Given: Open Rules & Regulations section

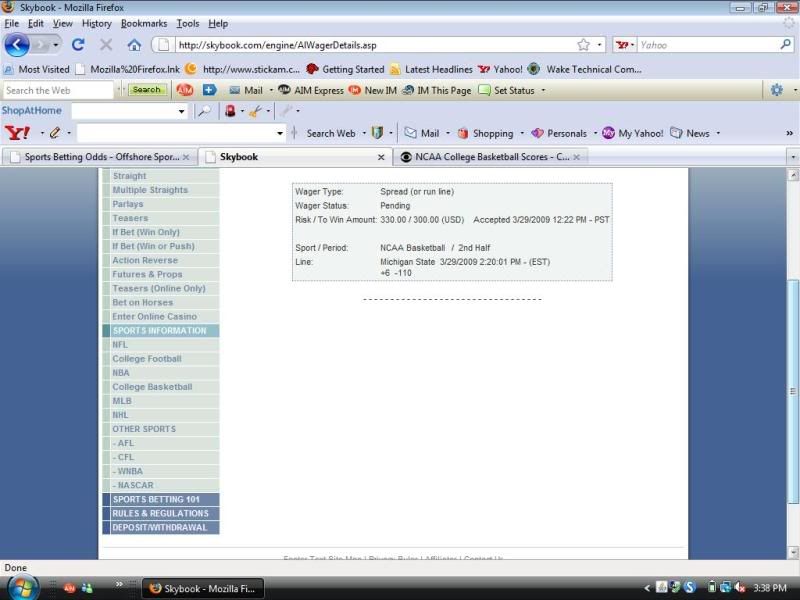Looking at the screenshot, I should (161, 513).
